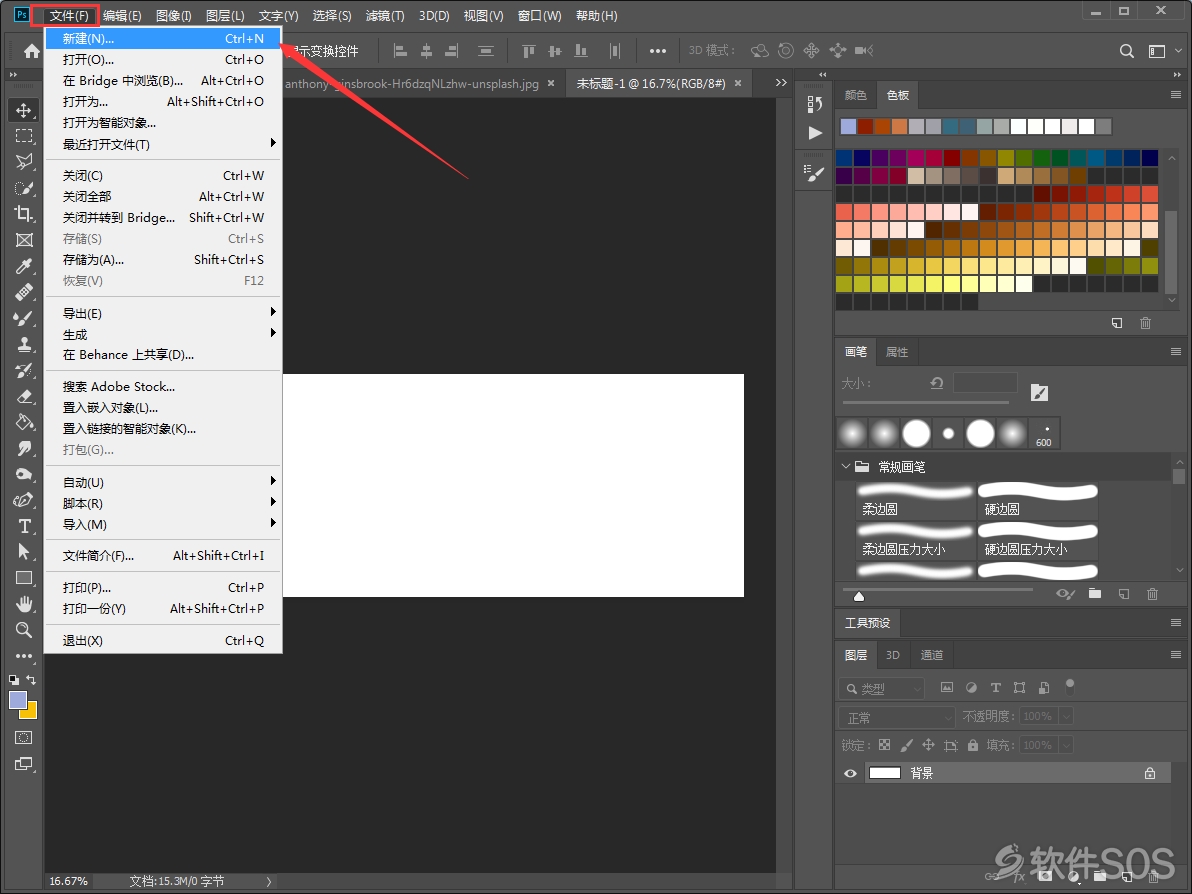Image resolution: width=1192 pixels, height=894 pixels.
Task: Expand the Generate 生成 submenu
Action: (x=163, y=334)
